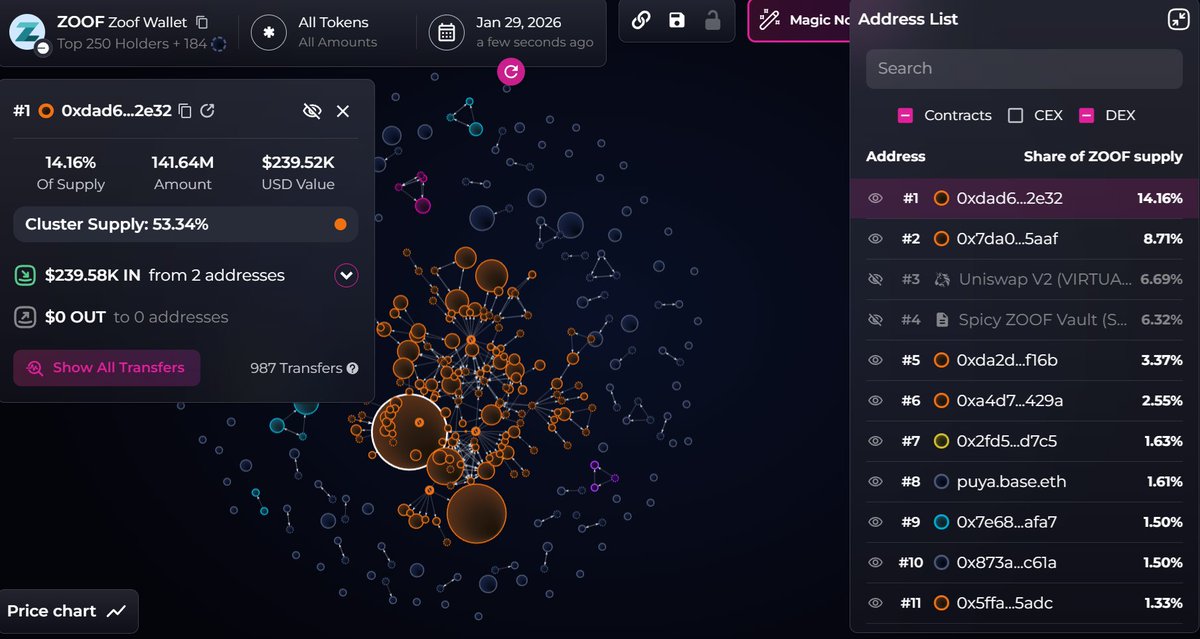
Task: Hide address #2 0x7da0...5aaf
Action: coord(875,239)
